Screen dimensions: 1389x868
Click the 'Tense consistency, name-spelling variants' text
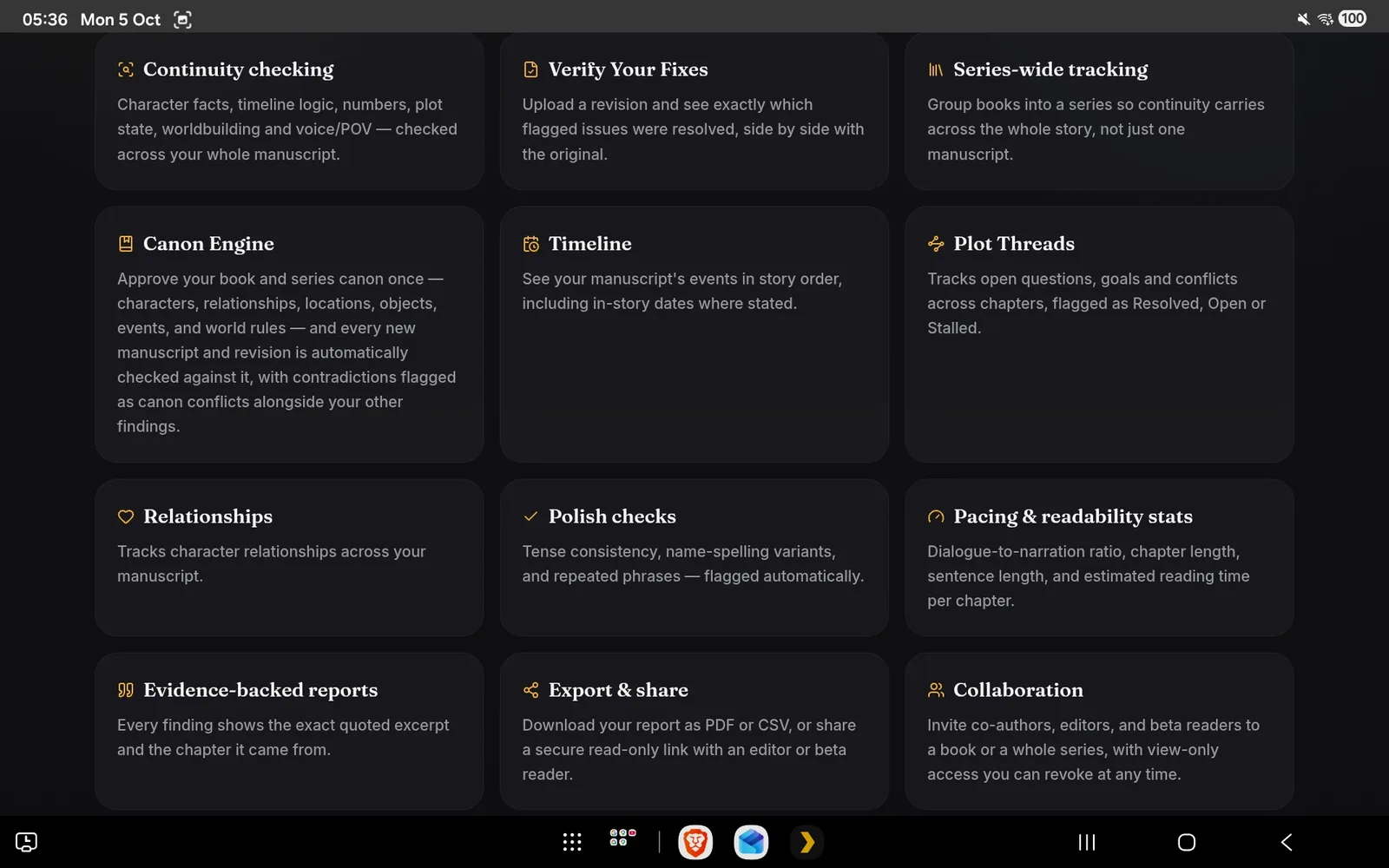tap(693, 563)
